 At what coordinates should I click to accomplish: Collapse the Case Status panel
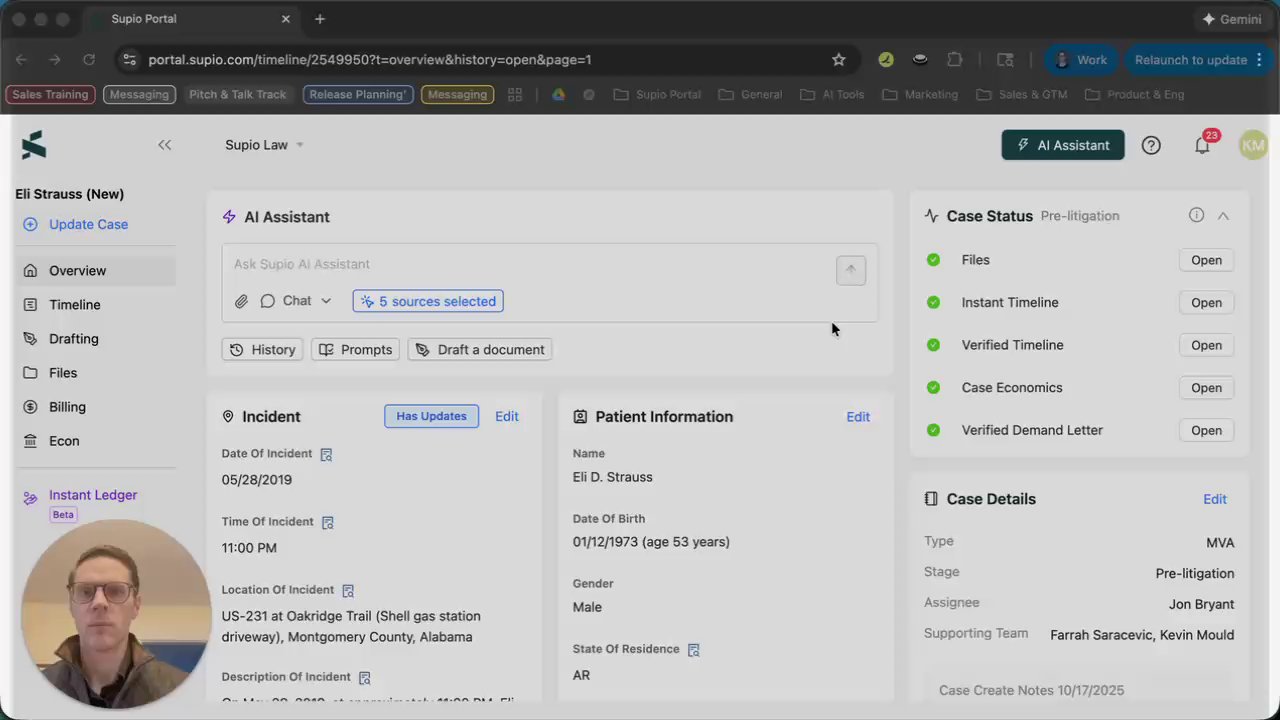click(x=1223, y=215)
